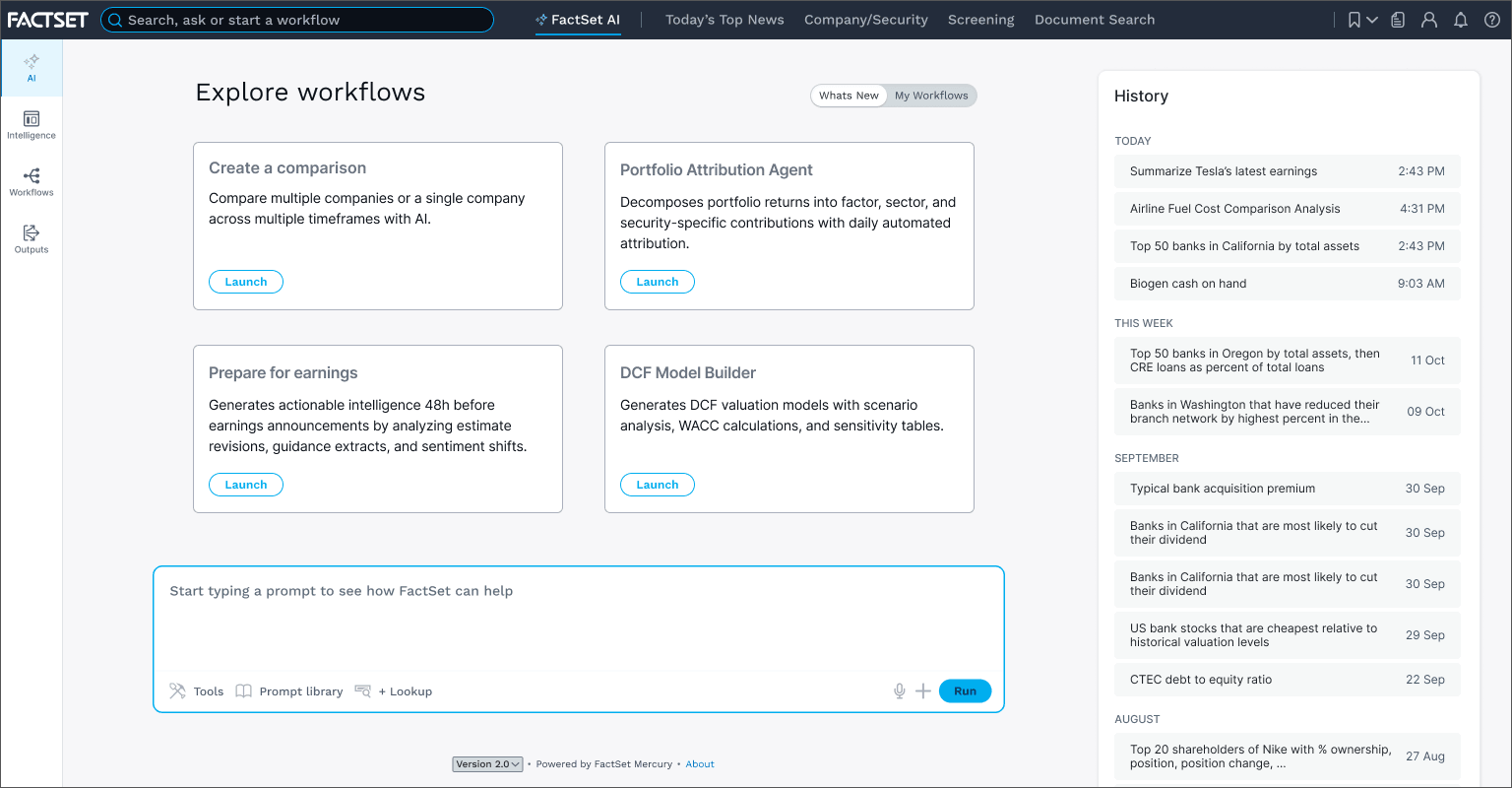The height and width of the screenshot is (788, 1512).
Task: Open the About link
Action: pyautogui.click(x=700, y=764)
